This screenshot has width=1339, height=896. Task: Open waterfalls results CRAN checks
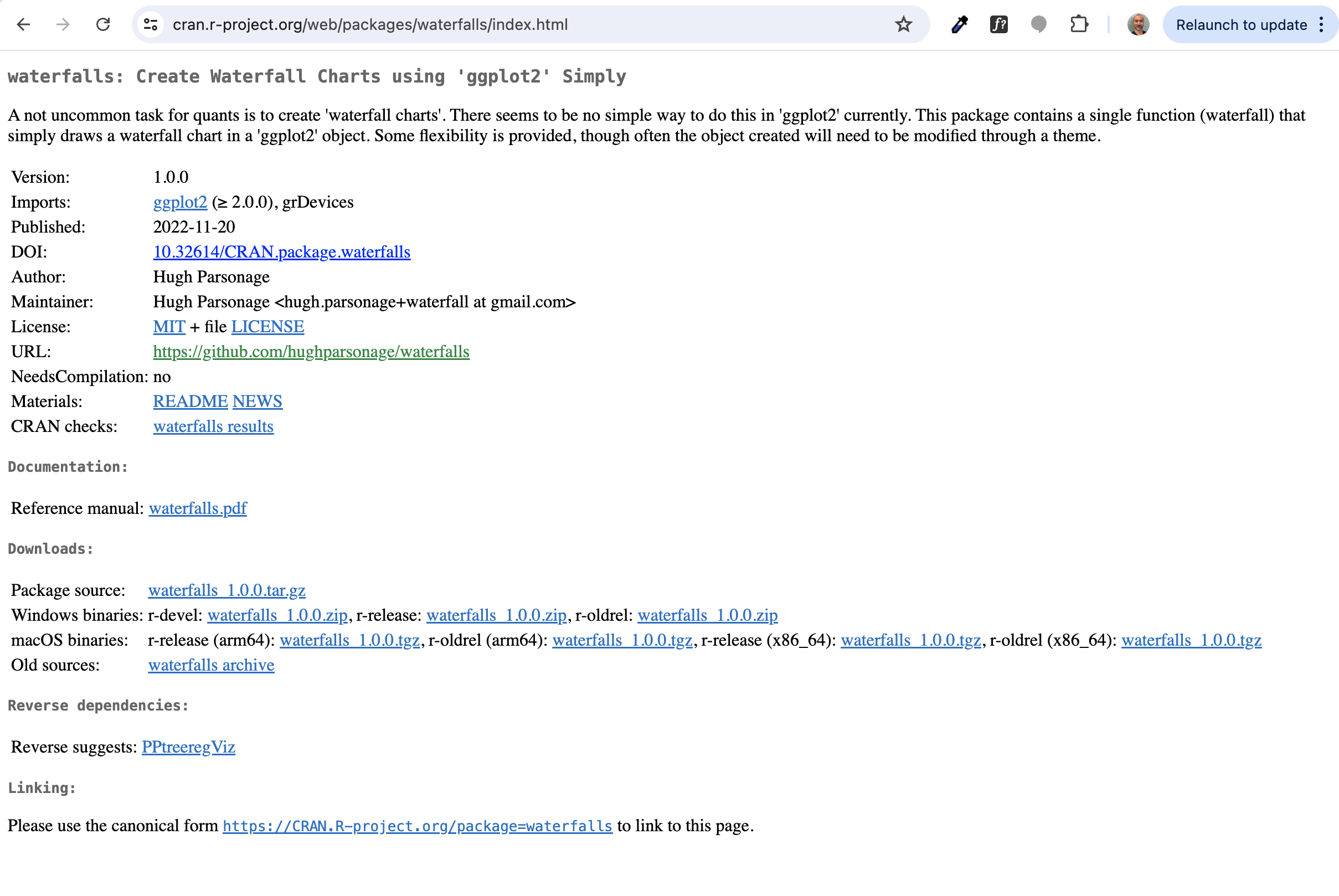213,427
